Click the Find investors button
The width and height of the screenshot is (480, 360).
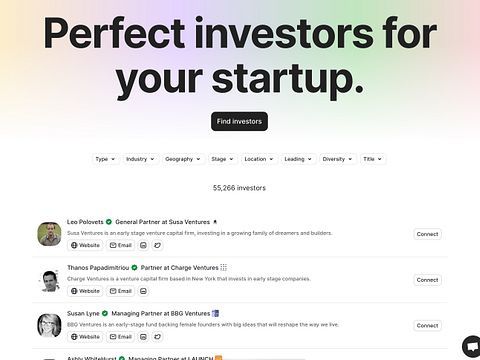pyautogui.click(x=239, y=121)
